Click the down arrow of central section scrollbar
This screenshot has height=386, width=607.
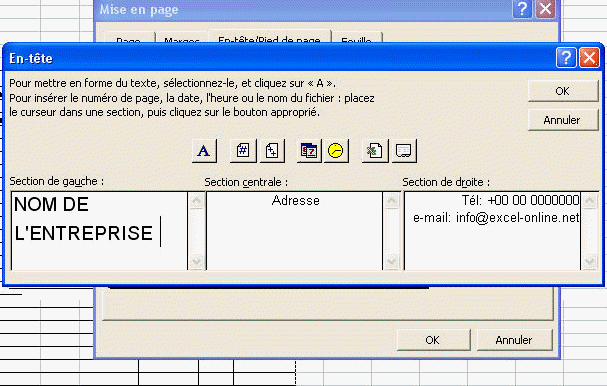click(391, 261)
